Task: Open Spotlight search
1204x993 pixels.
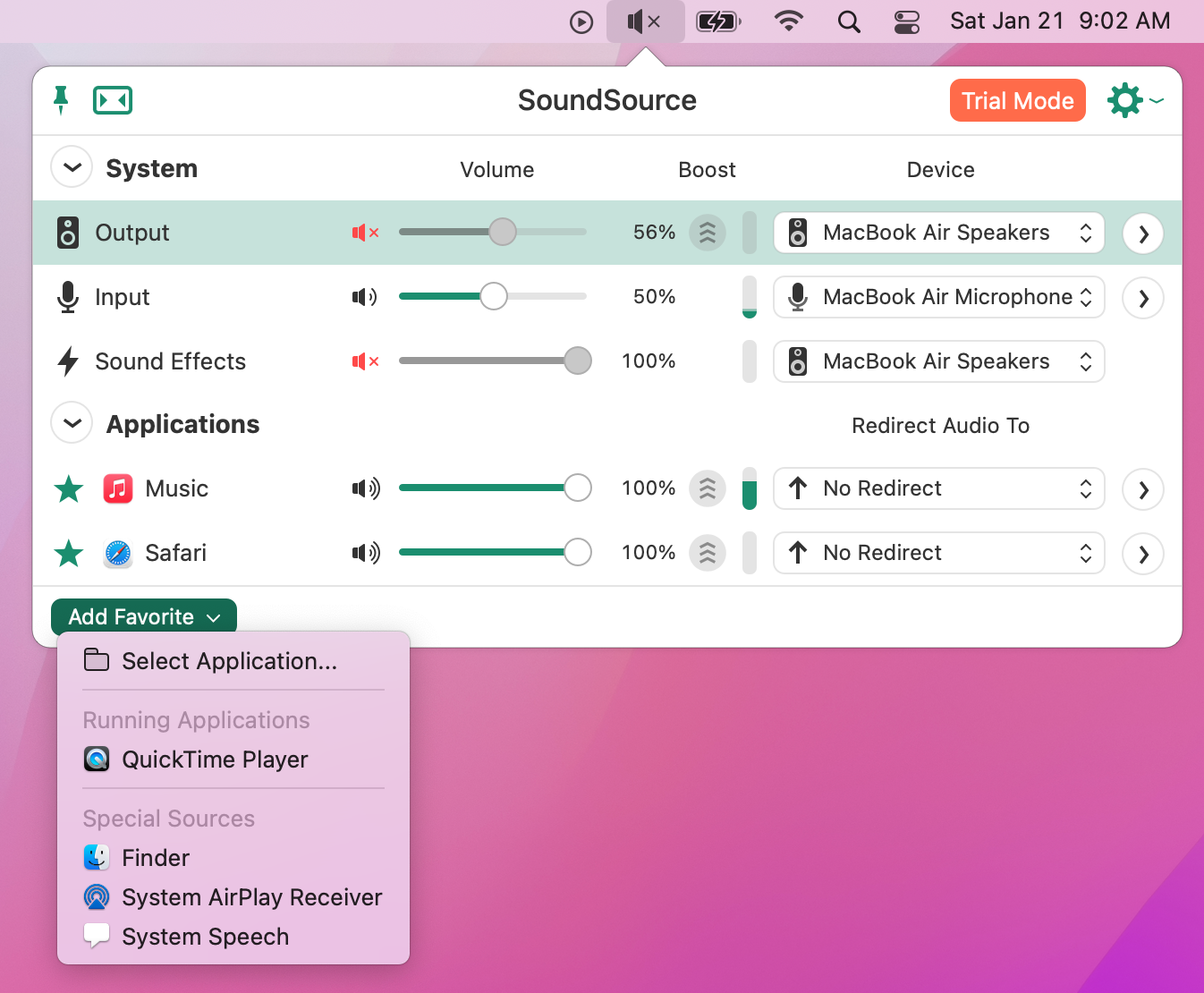Action: point(849,21)
